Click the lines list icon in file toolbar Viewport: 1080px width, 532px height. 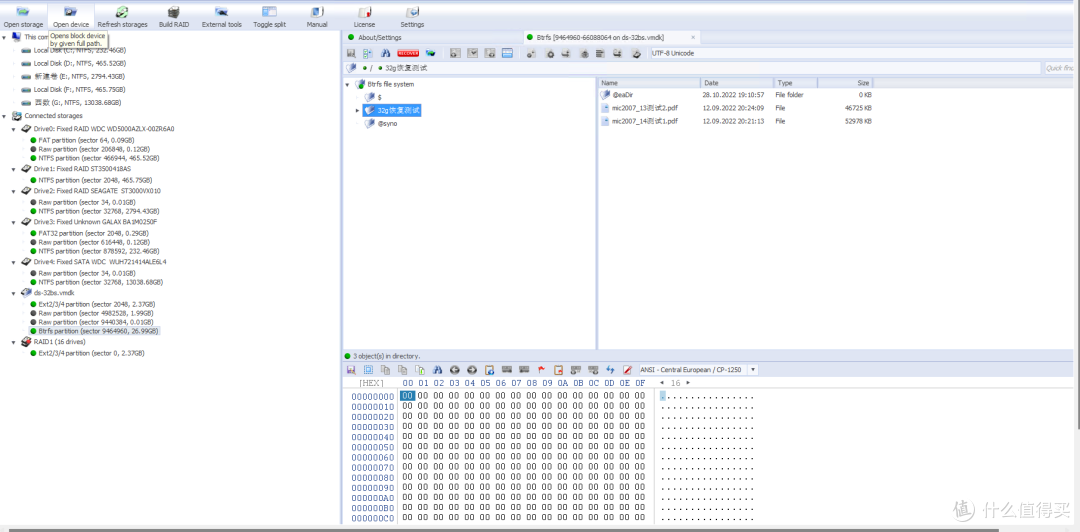(600, 53)
